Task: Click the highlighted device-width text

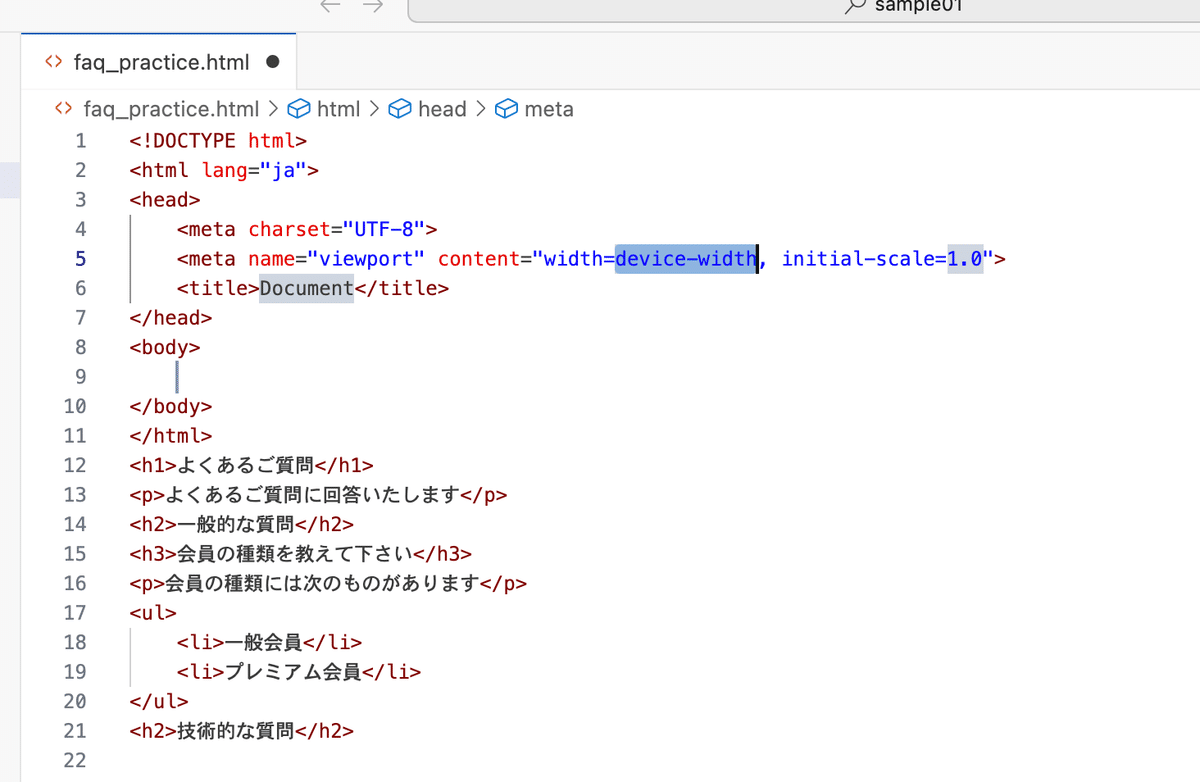Action: (x=685, y=258)
